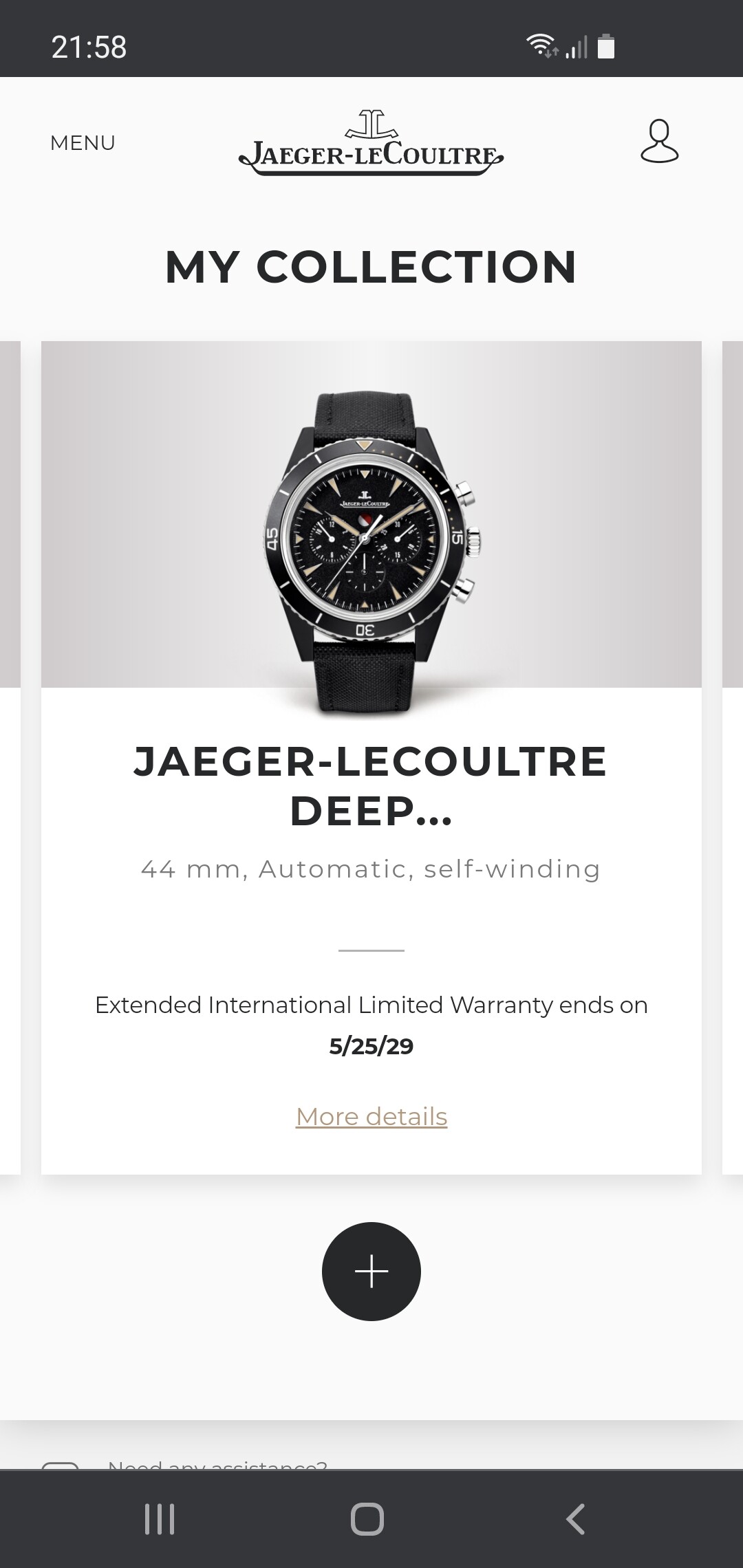The image size is (743, 1568).
Task: Open the More details link
Action: (x=371, y=1116)
